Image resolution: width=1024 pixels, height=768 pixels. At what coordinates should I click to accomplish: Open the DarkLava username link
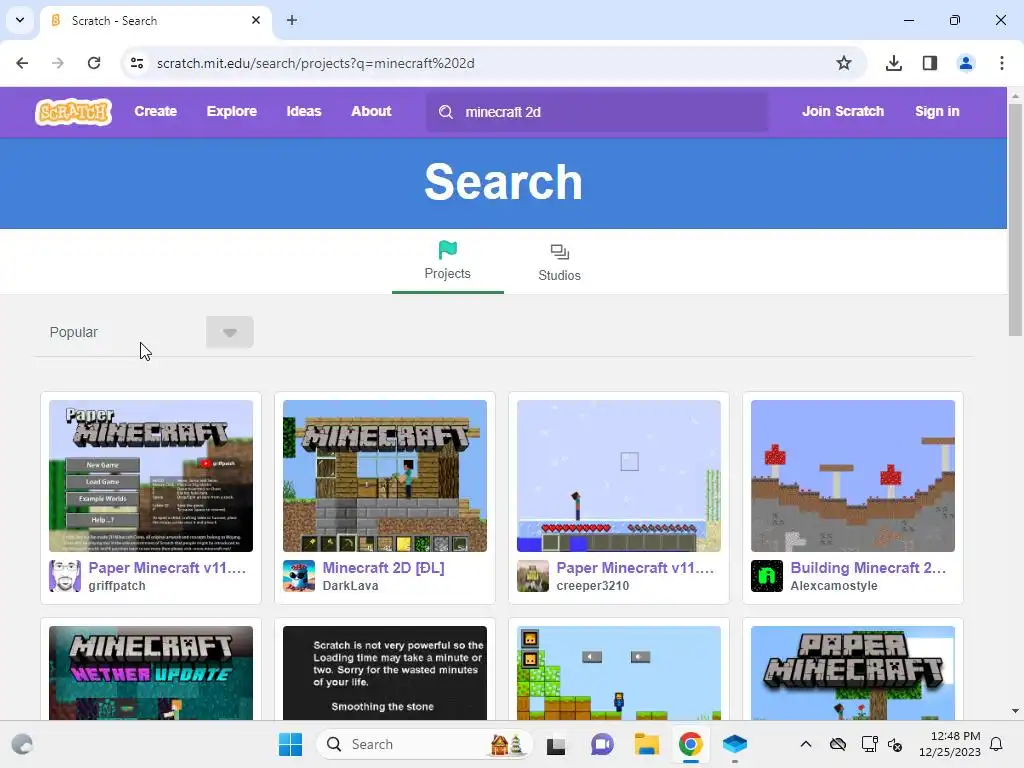click(350, 586)
